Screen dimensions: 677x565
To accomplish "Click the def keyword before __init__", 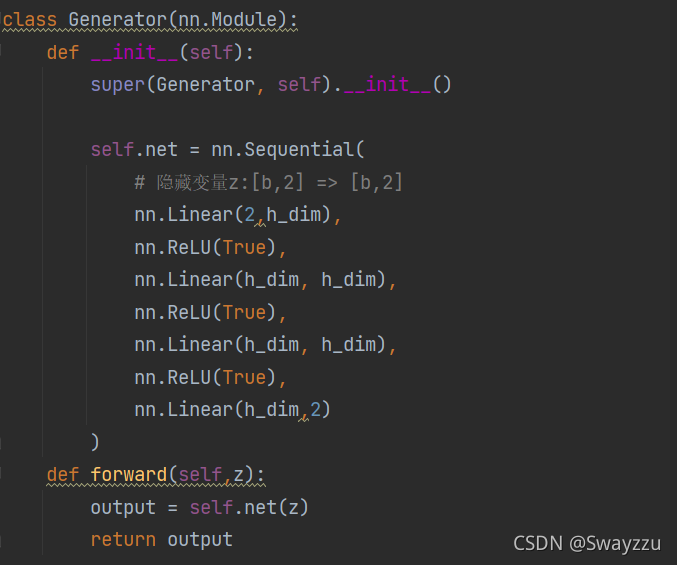I will [x=63, y=52].
